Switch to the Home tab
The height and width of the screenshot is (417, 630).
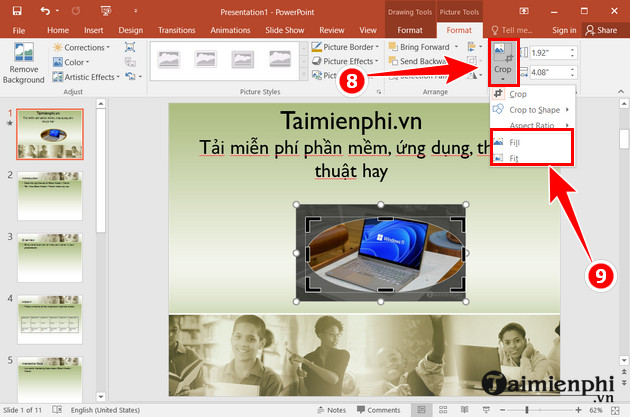point(58,30)
